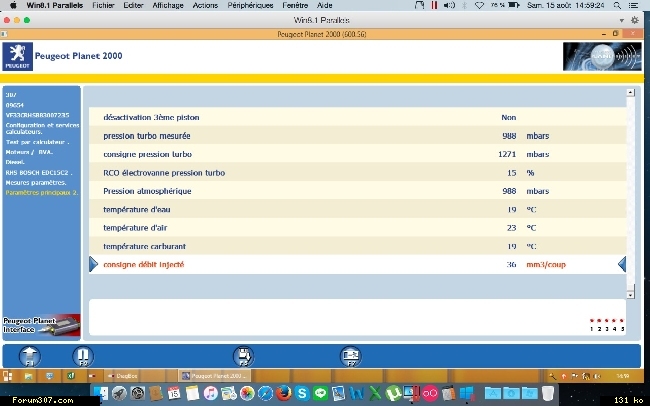650x406 pixels.
Task: Open the Fenêtre menu
Action: pos(295,5)
